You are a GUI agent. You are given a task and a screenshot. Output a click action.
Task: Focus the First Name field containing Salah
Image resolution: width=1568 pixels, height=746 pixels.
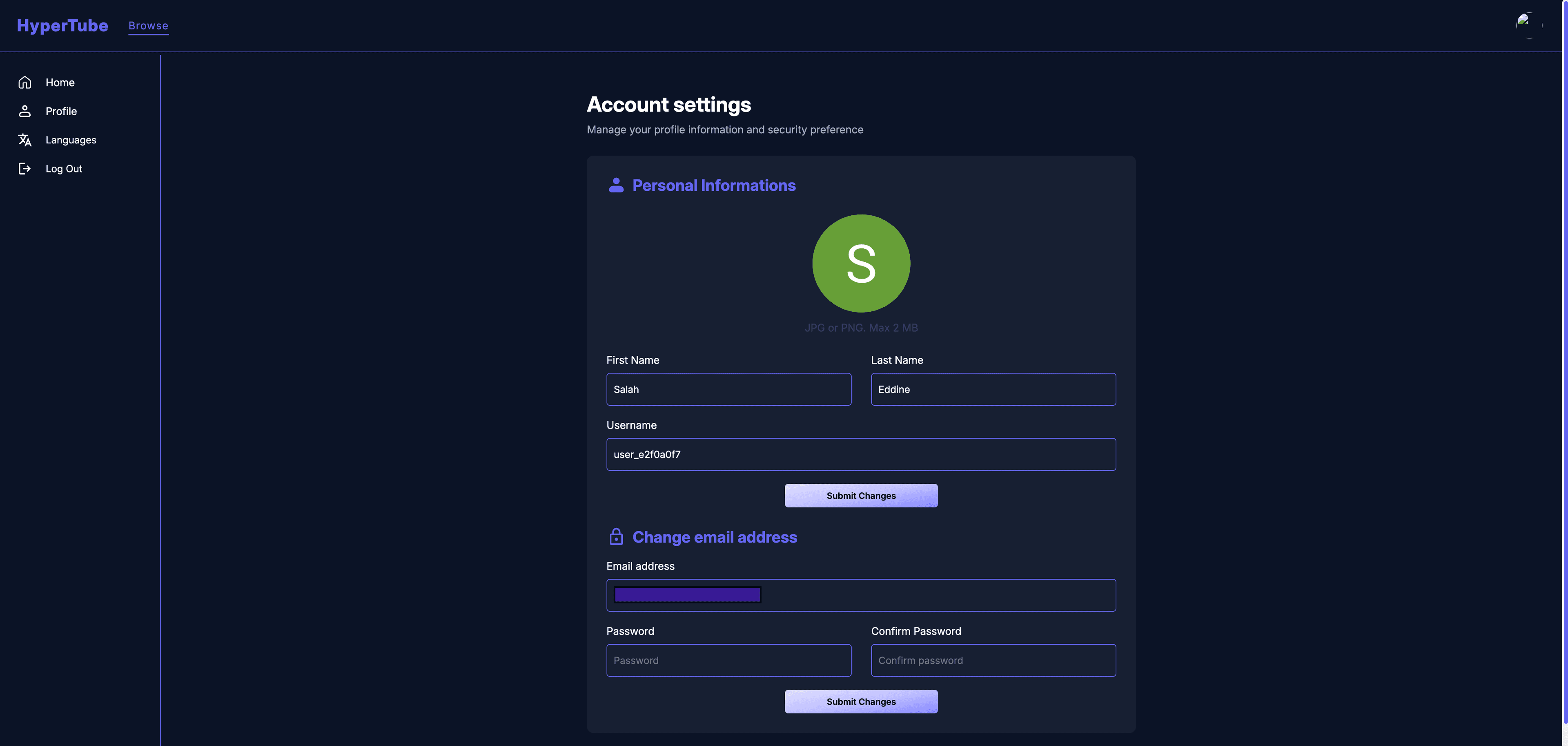(728, 389)
